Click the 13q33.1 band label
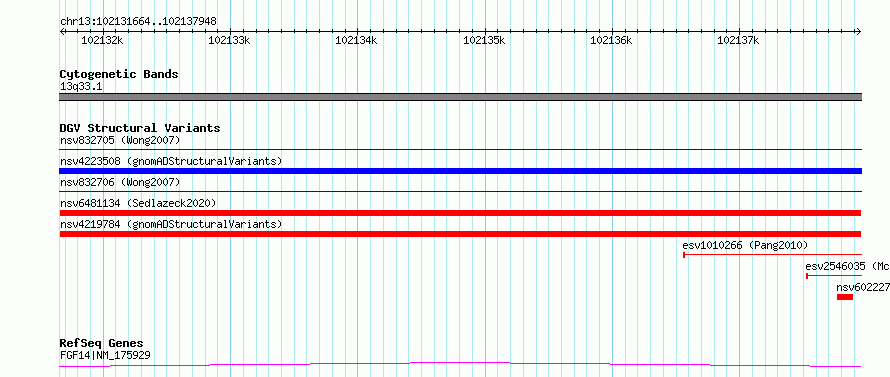The image size is (890, 377). tap(81, 87)
